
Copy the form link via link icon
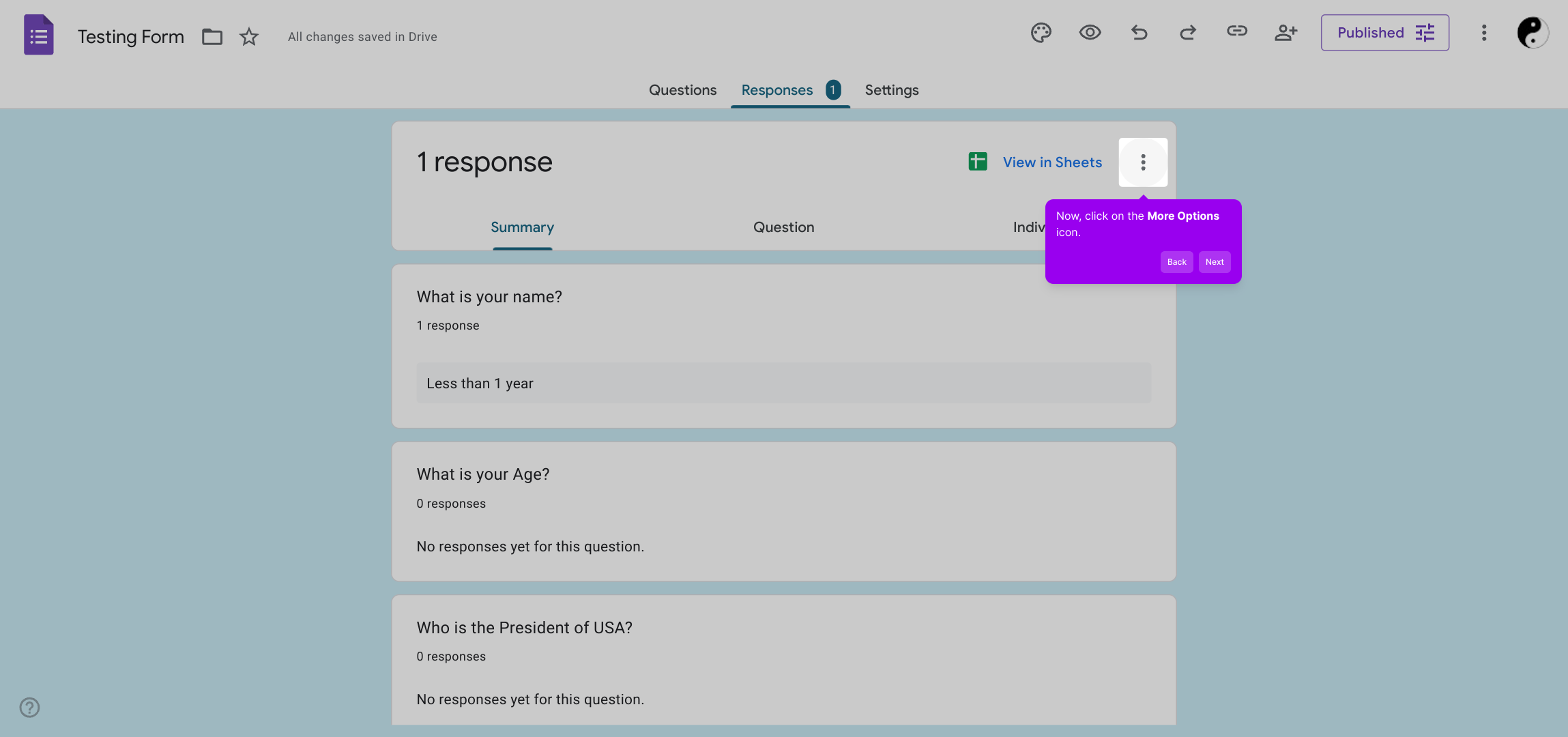[x=1236, y=32]
